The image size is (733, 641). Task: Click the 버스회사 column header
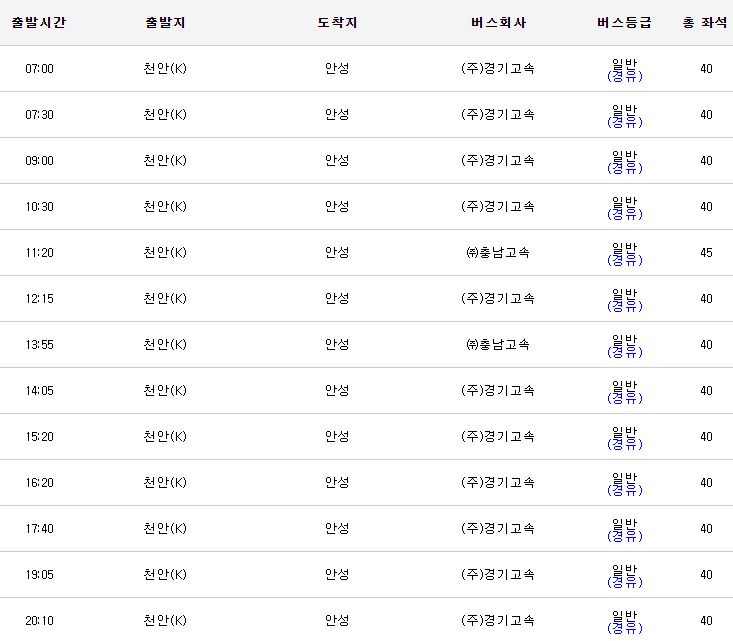(x=498, y=22)
